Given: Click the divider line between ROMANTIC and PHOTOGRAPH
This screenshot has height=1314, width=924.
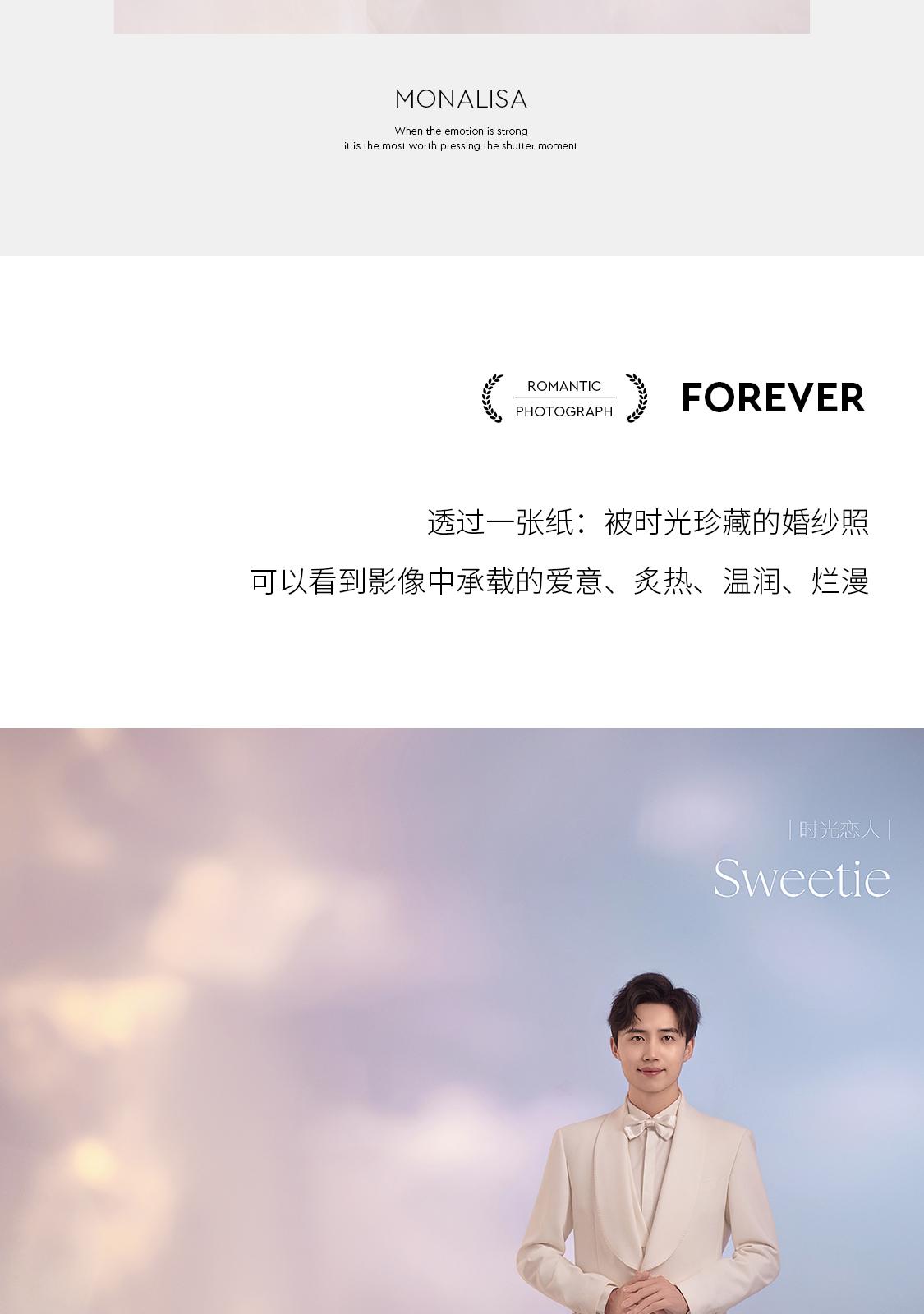Looking at the screenshot, I should (564, 398).
